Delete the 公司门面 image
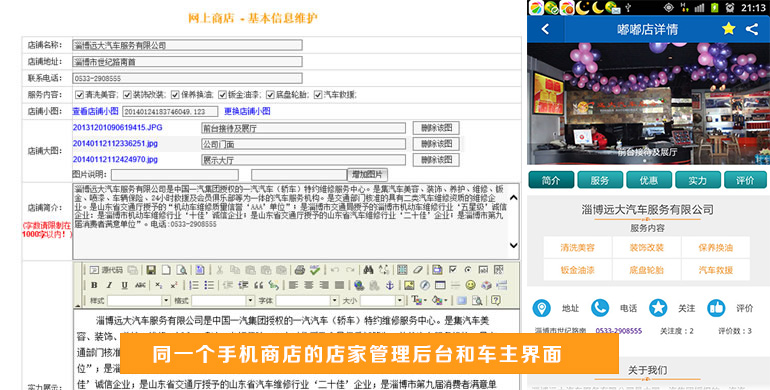 coord(436,144)
